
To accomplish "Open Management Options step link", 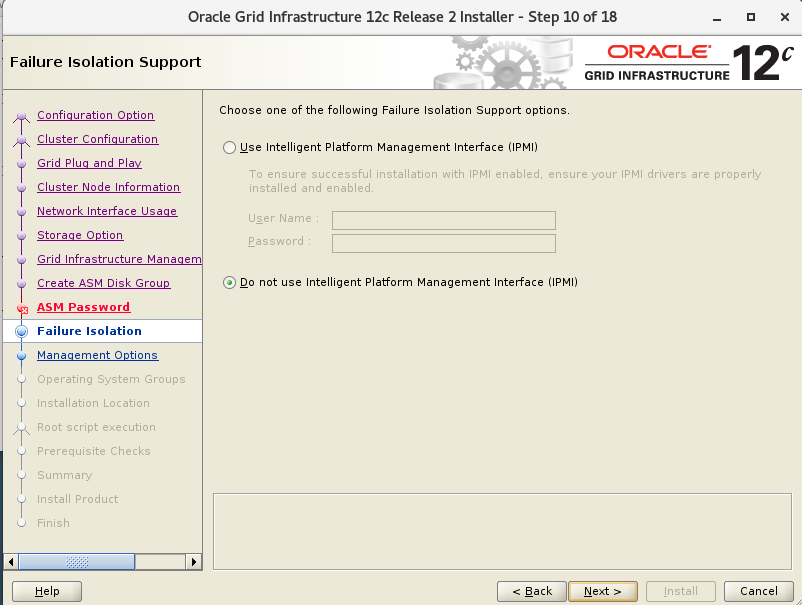I will pyautogui.click(x=97, y=355).
